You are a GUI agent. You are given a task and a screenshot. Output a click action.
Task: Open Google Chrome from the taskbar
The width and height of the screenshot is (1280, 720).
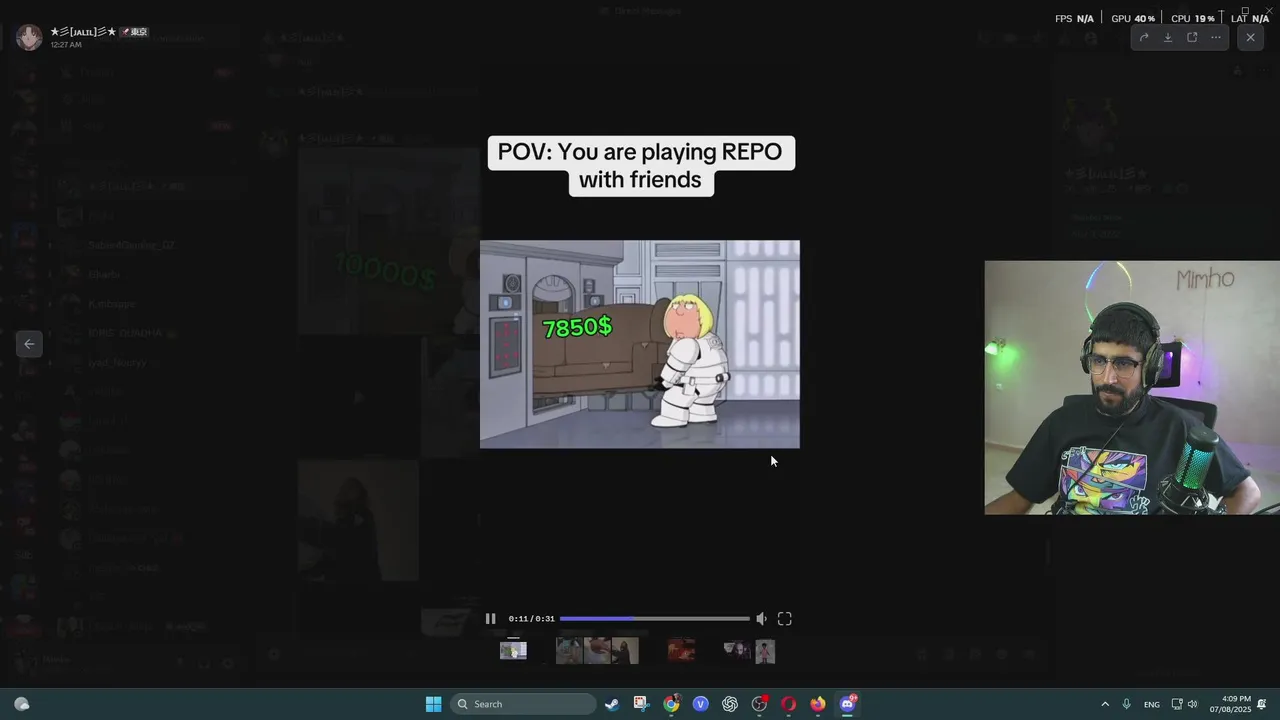point(671,704)
